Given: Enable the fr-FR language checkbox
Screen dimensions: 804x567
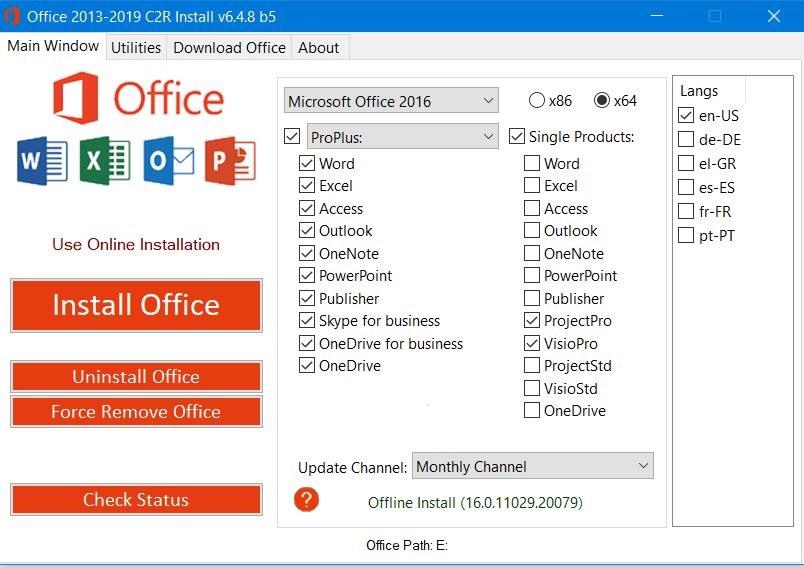Looking at the screenshot, I should click(x=686, y=211).
